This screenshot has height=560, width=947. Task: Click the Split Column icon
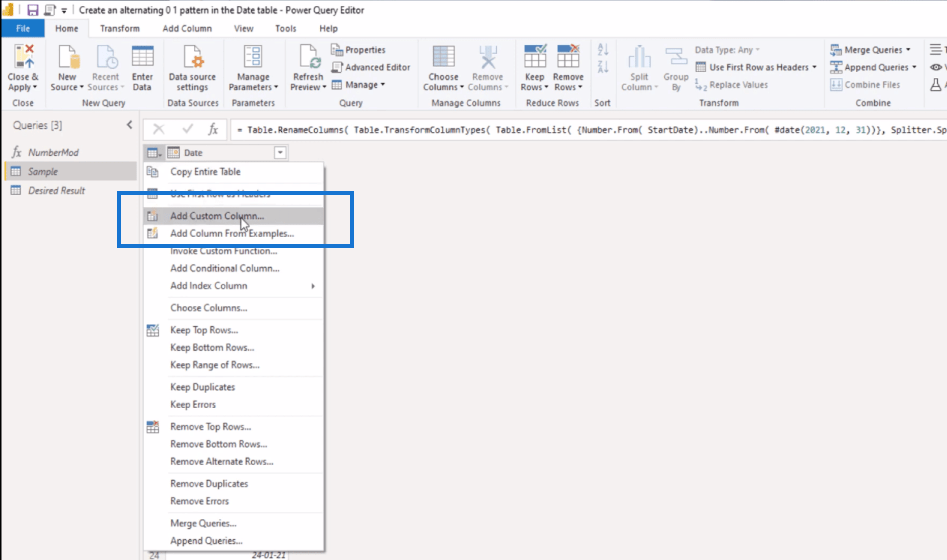(x=639, y=57)
